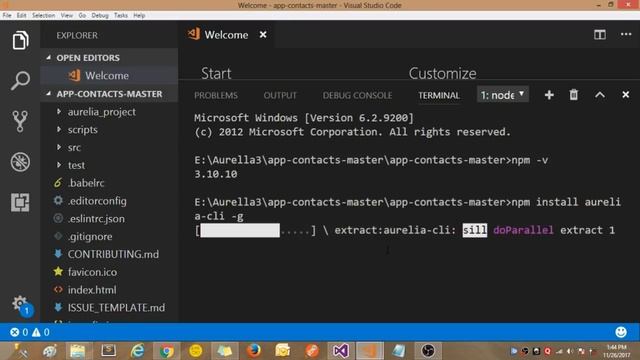Switch to the Output panel tab
Image resolution: width=640 pixels, height=360 pixels.
point(280,96)
